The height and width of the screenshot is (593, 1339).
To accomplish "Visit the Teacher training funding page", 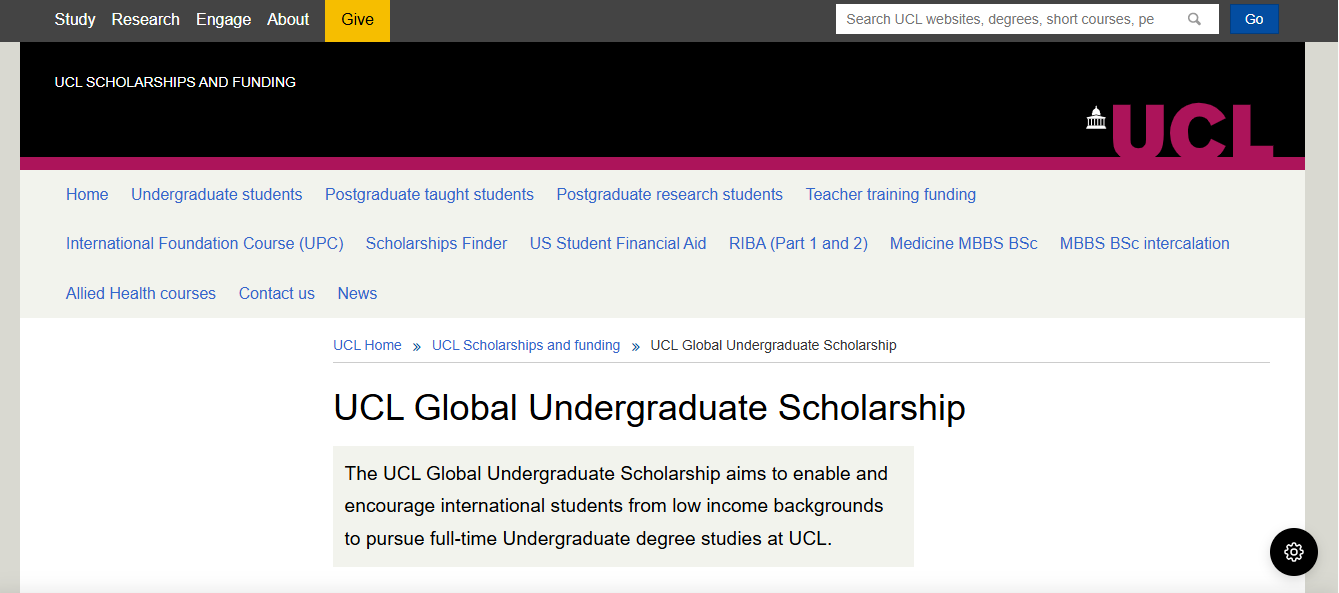I will tap(890, 194).
